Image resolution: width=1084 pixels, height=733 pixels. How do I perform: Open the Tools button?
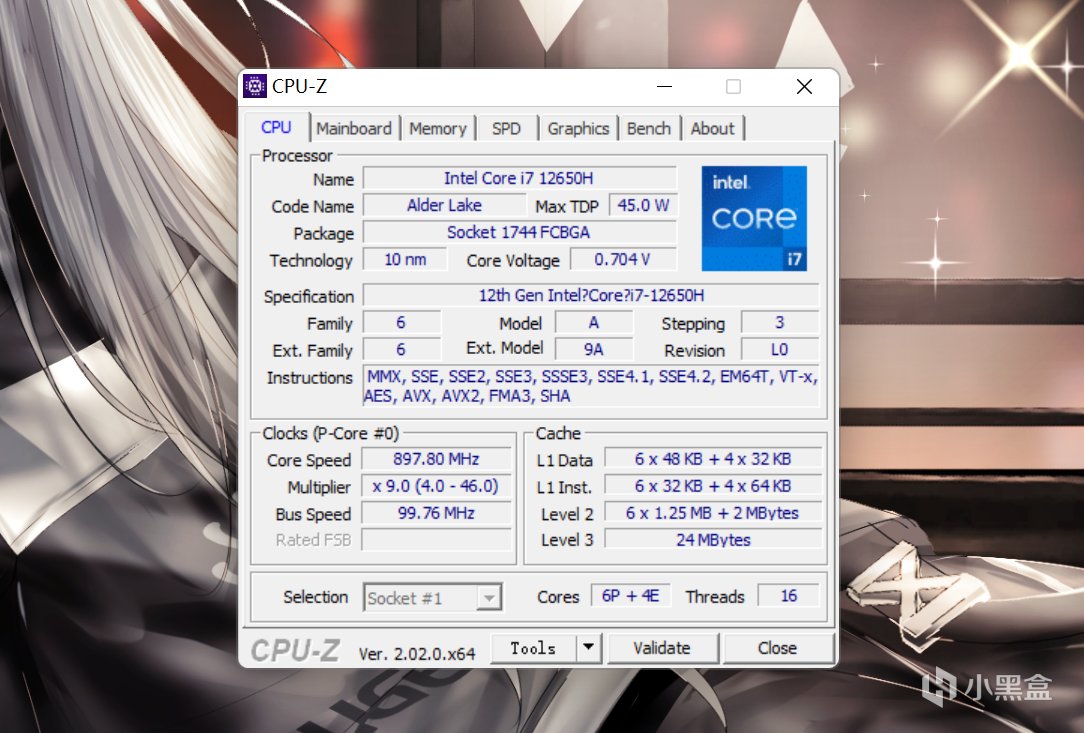(533, 648)
